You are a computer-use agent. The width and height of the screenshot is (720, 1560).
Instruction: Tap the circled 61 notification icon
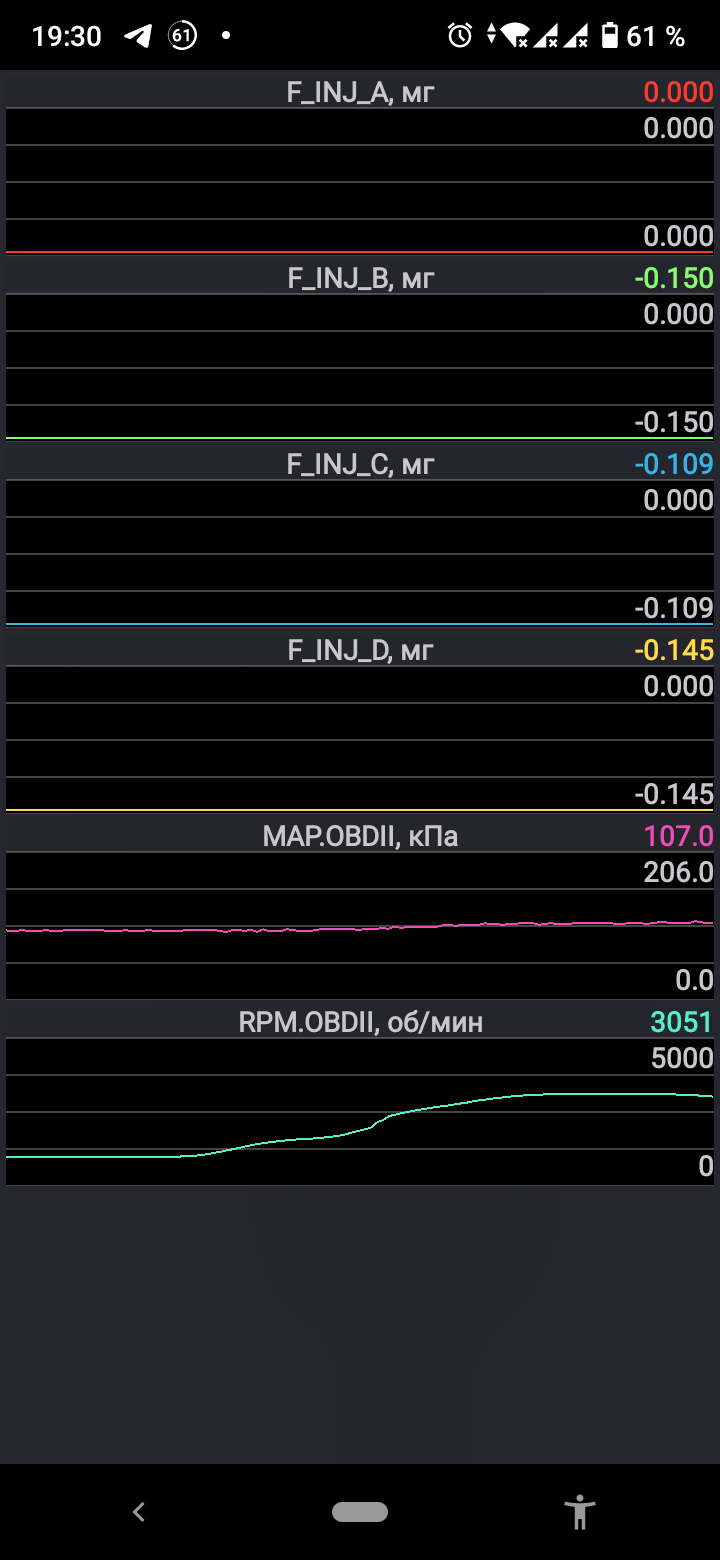(x=182, y=37)
